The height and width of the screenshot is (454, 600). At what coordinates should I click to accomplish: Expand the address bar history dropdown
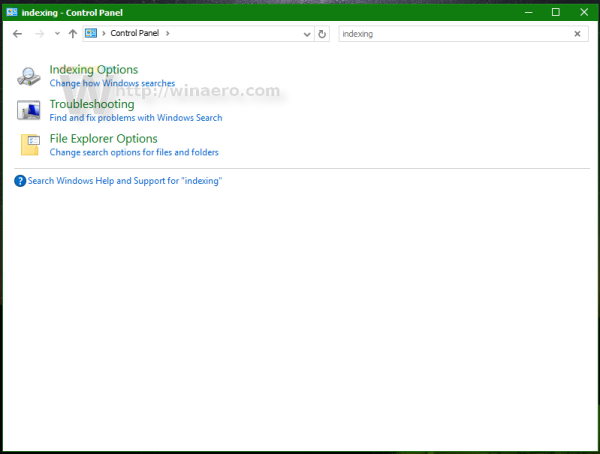[x=307, y=34]
